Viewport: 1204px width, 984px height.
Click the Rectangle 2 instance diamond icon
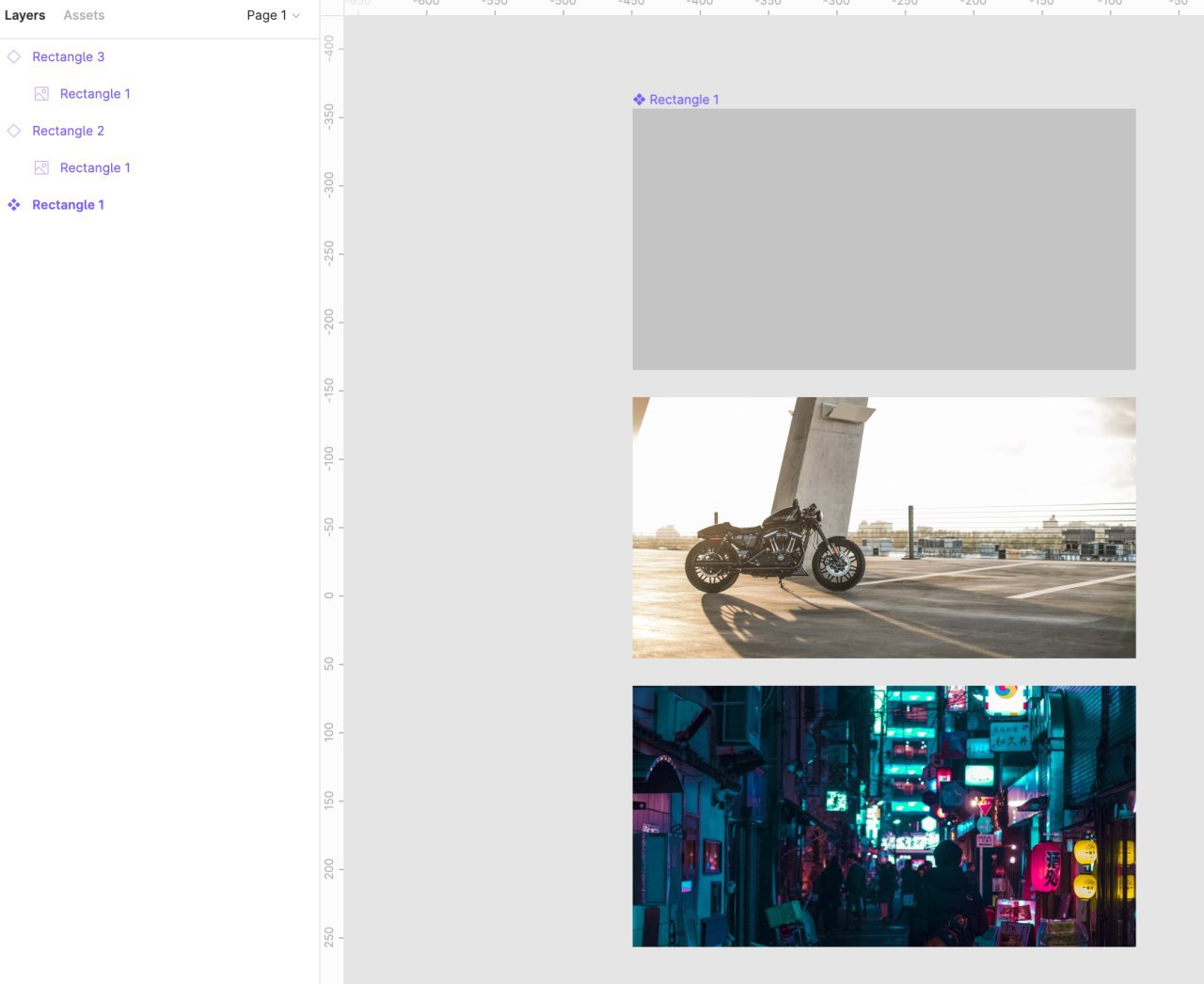pyautogui.click(x=14, y=131)
